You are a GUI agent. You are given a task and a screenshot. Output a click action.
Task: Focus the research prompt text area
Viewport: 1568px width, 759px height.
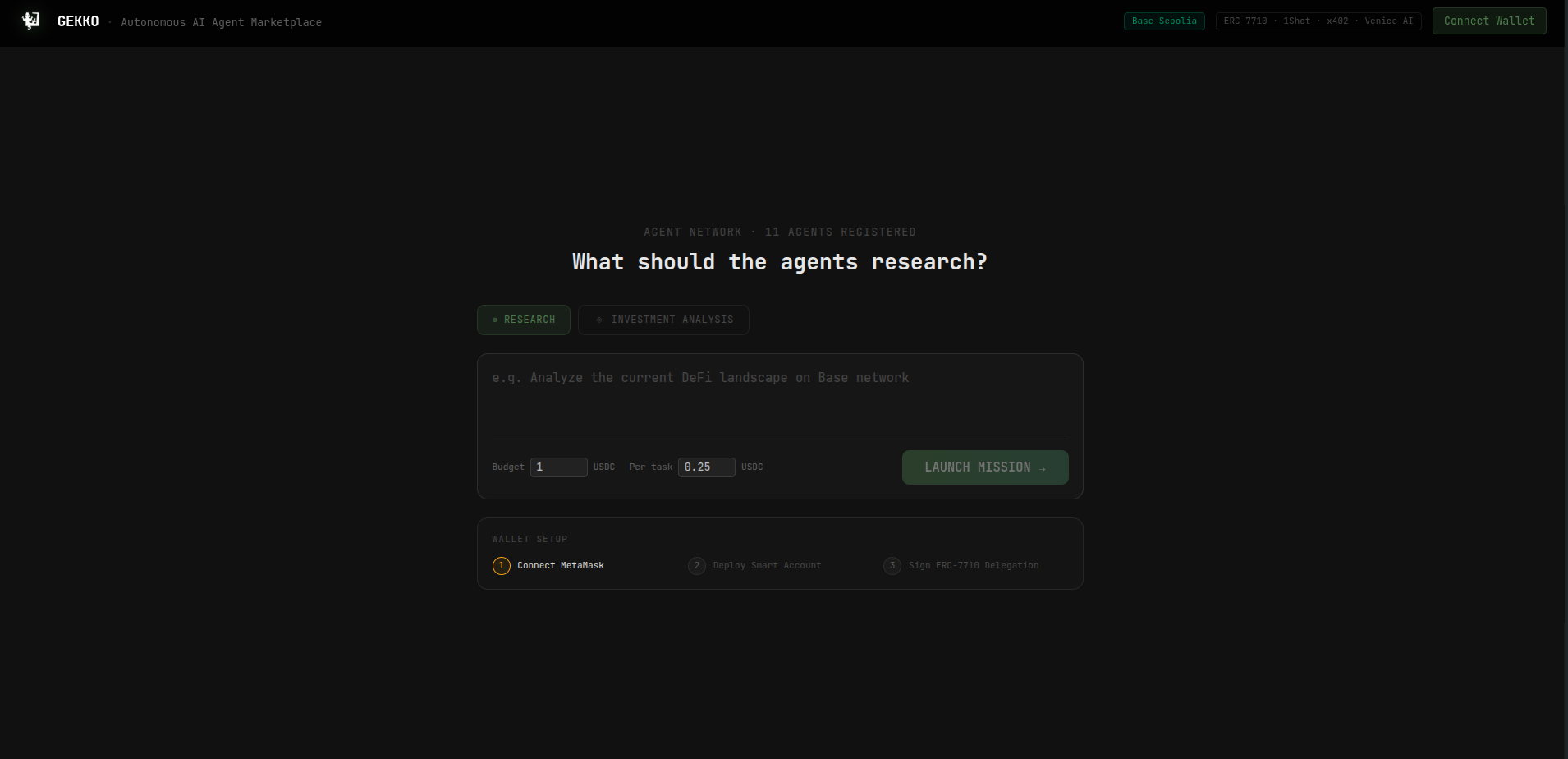pos(780,397)
